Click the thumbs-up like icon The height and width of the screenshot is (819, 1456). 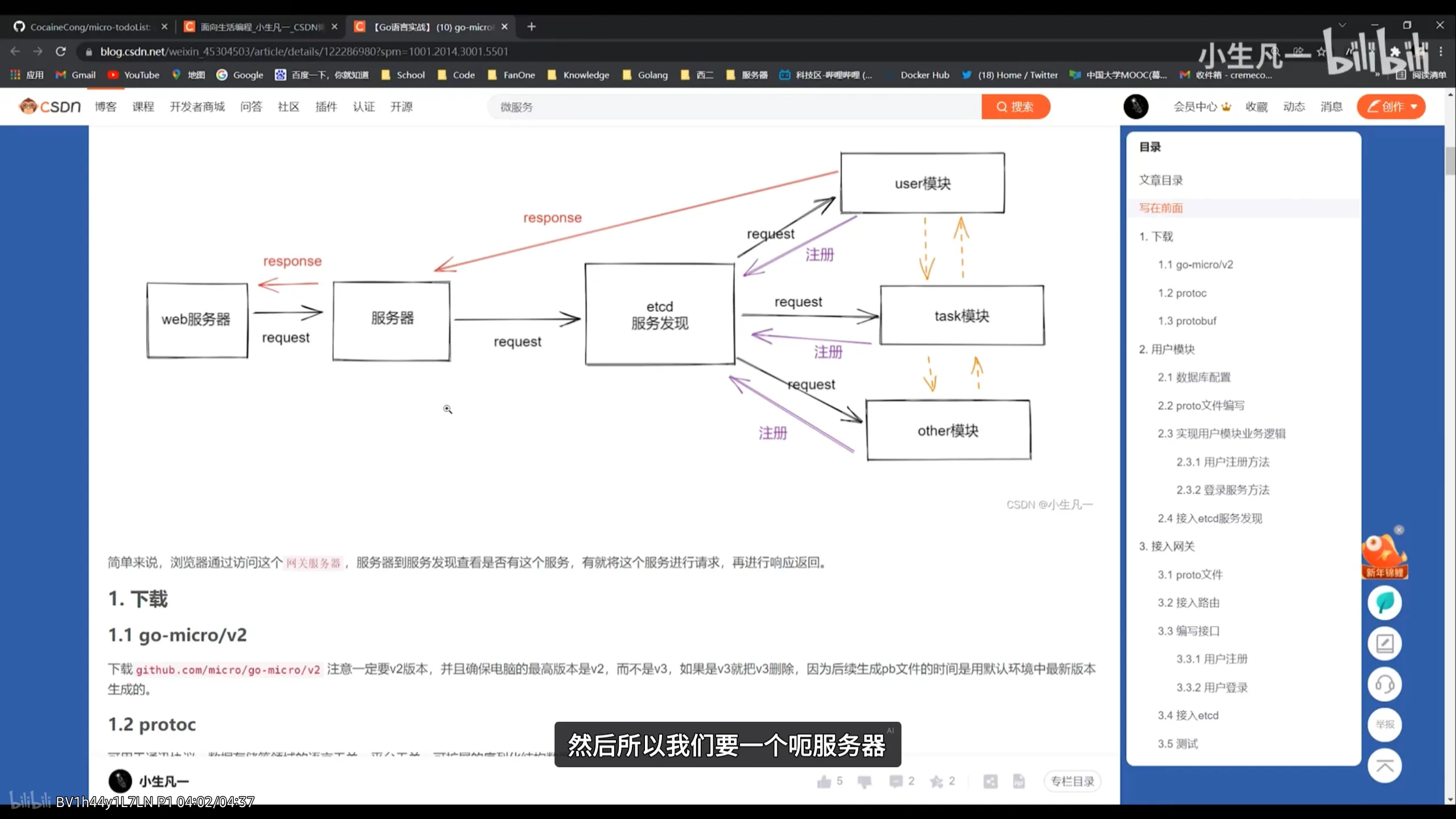824,781
